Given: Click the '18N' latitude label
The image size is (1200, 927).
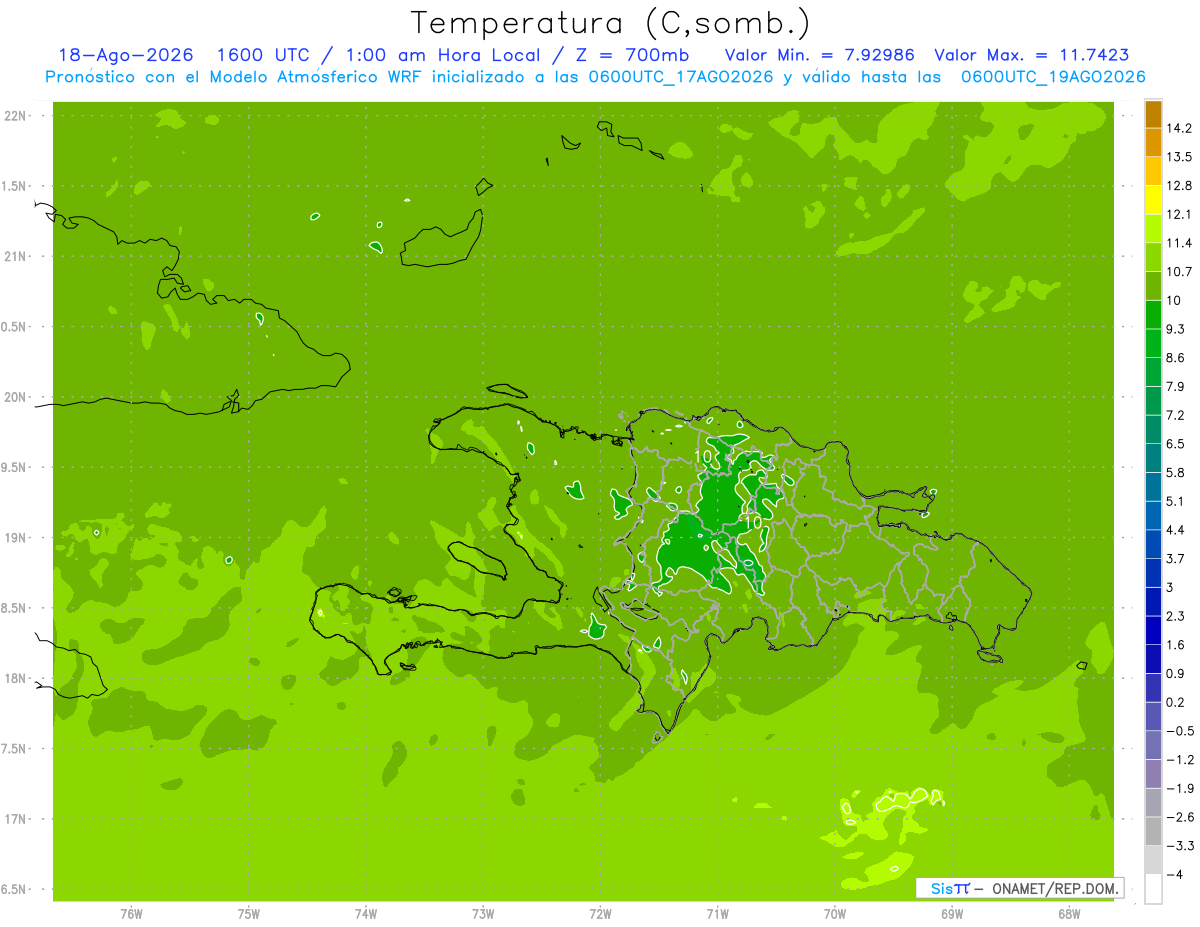Looking at the screenshot, I should pyautogui.click(x=17, y=678).
